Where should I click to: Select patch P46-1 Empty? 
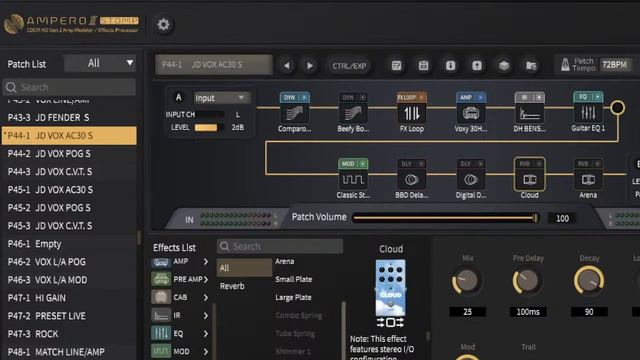[69, 244]
